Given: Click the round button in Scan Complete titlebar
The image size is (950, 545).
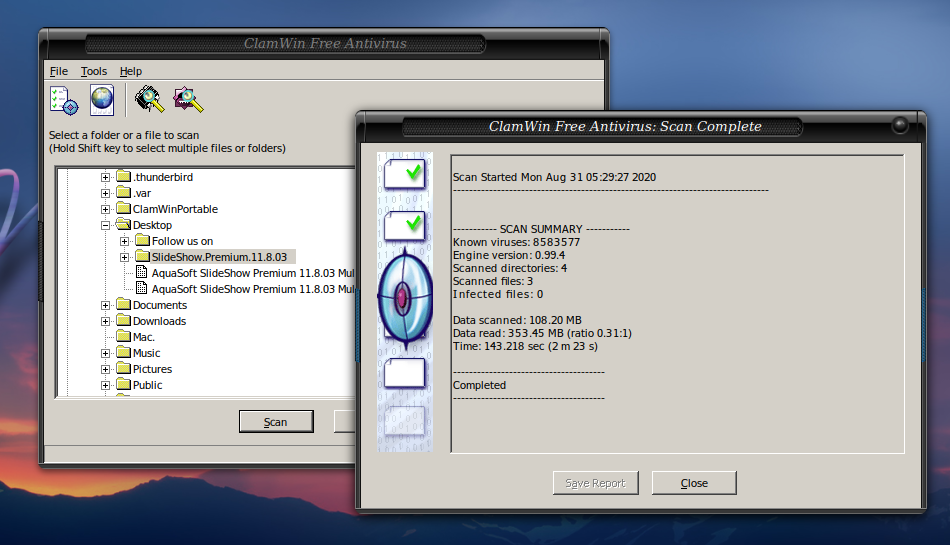Looking at the screenshot, I should pos(900,125).
